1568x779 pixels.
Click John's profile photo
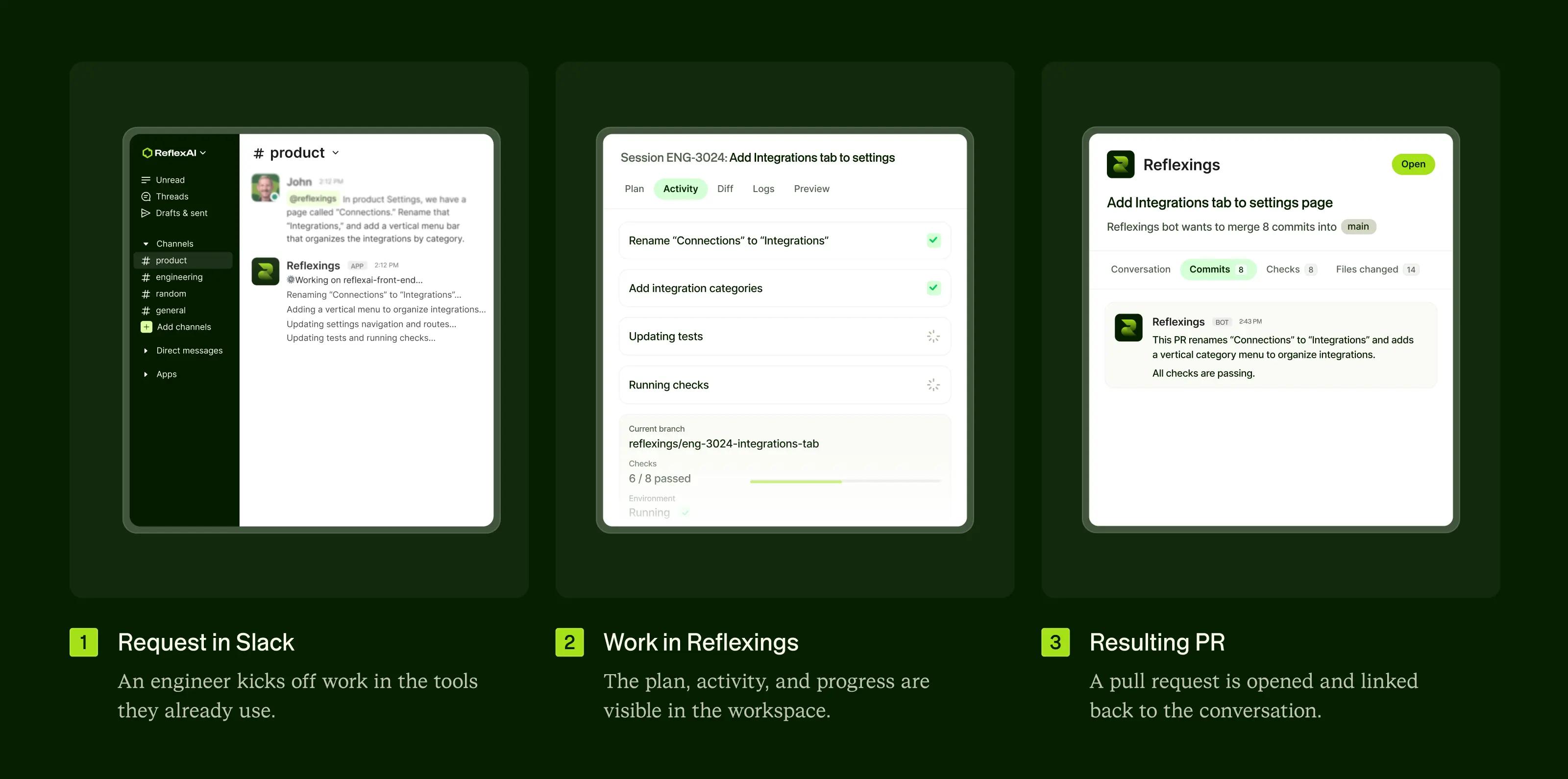point(266,188)
